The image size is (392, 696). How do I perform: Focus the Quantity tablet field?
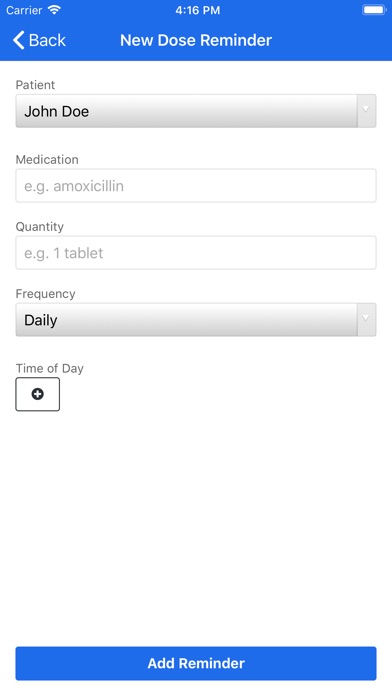[196, 253]
